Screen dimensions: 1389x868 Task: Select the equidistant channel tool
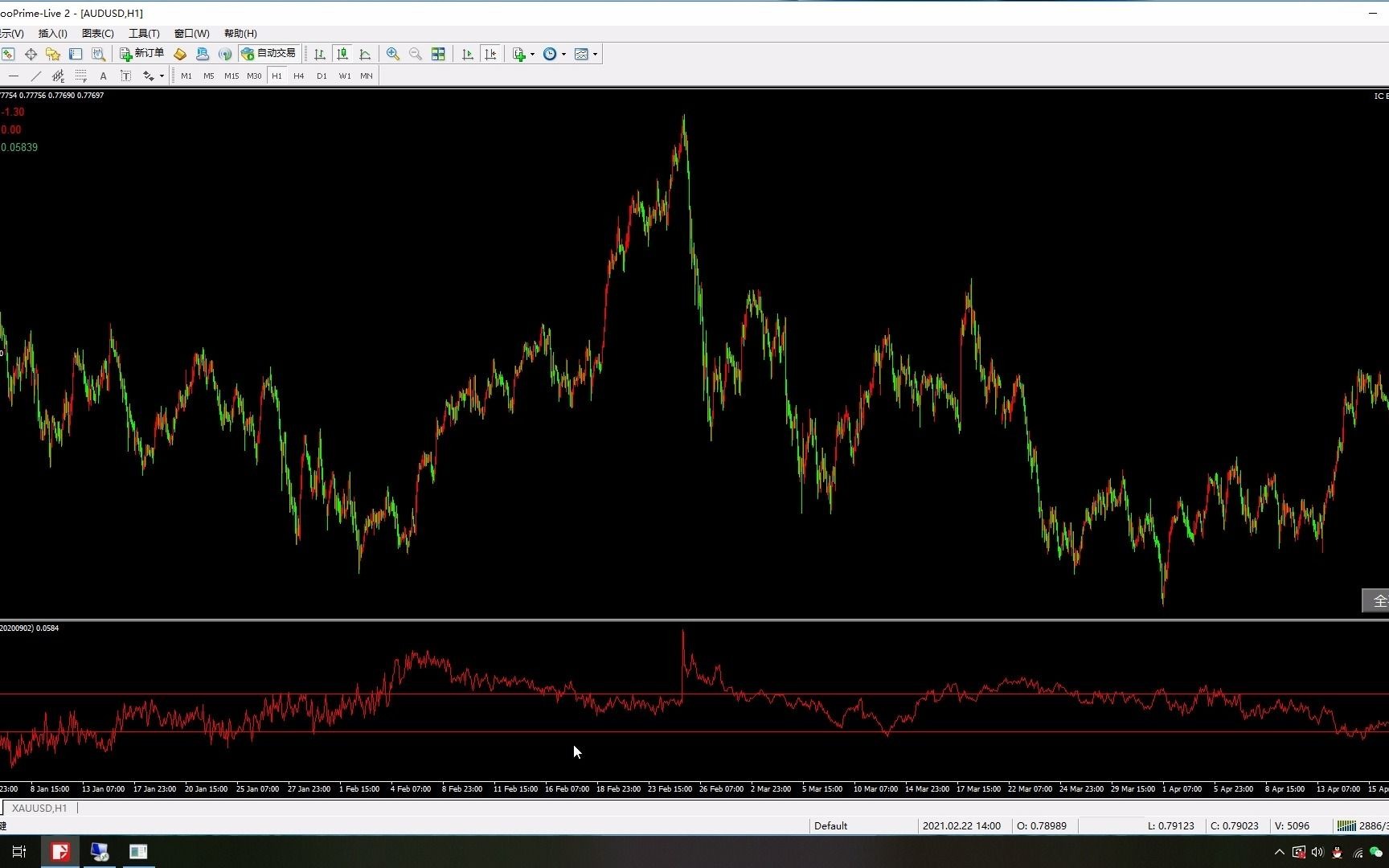[58, 76]
